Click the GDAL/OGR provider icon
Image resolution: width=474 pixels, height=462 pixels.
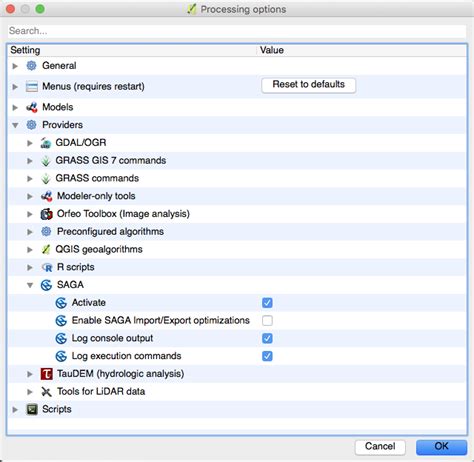46,143
